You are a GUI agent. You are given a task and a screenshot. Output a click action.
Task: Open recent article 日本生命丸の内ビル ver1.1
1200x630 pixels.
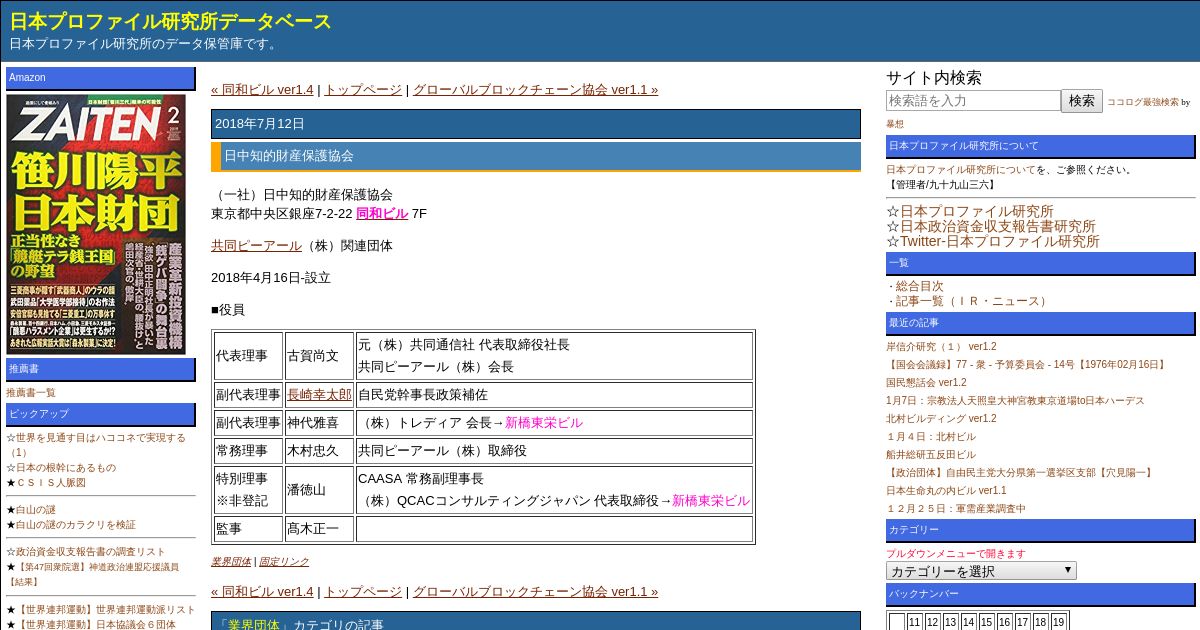coord(946,491)
